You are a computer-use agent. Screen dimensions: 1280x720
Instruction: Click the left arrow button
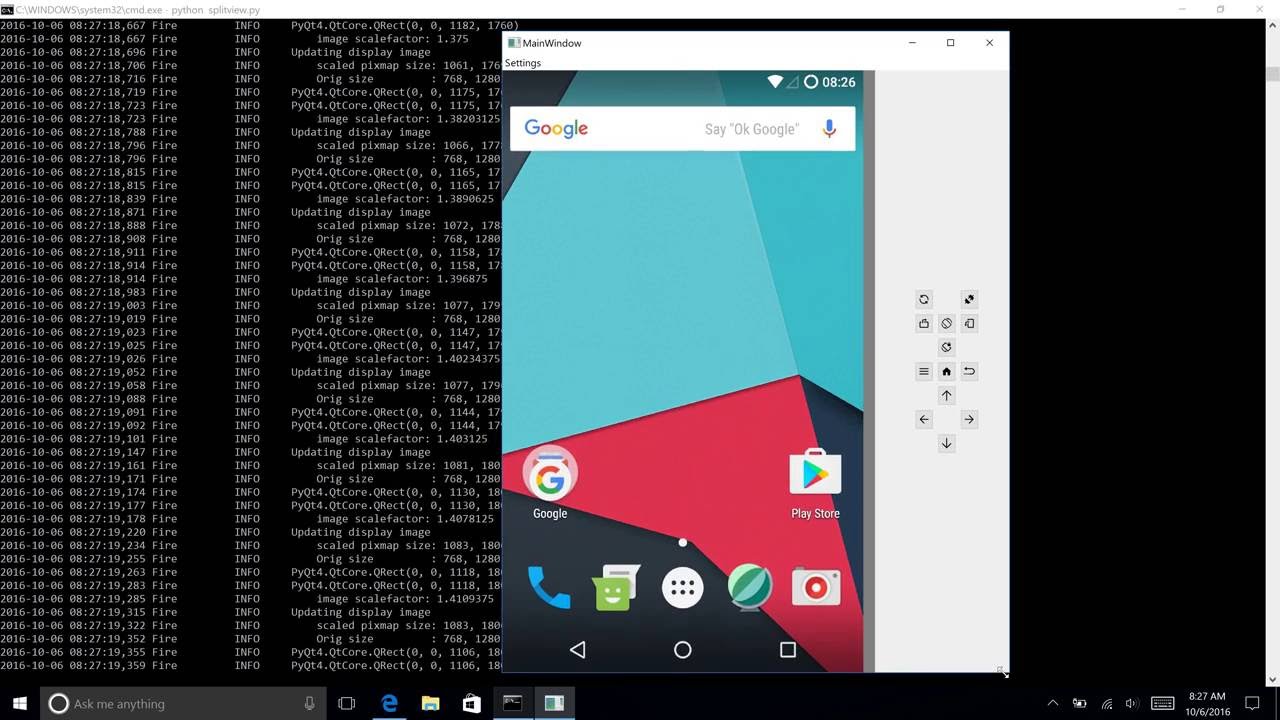(x=924, y=419)
